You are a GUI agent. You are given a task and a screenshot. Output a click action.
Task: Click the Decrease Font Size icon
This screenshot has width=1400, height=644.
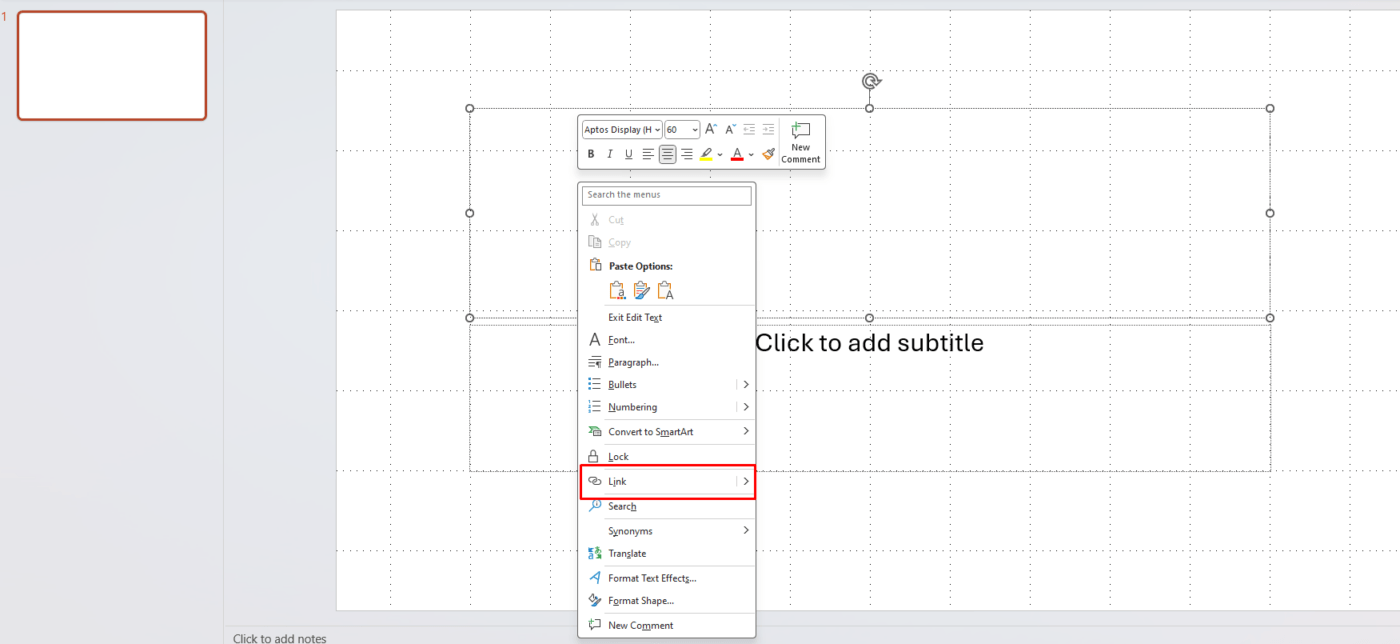tap(730, 129)
